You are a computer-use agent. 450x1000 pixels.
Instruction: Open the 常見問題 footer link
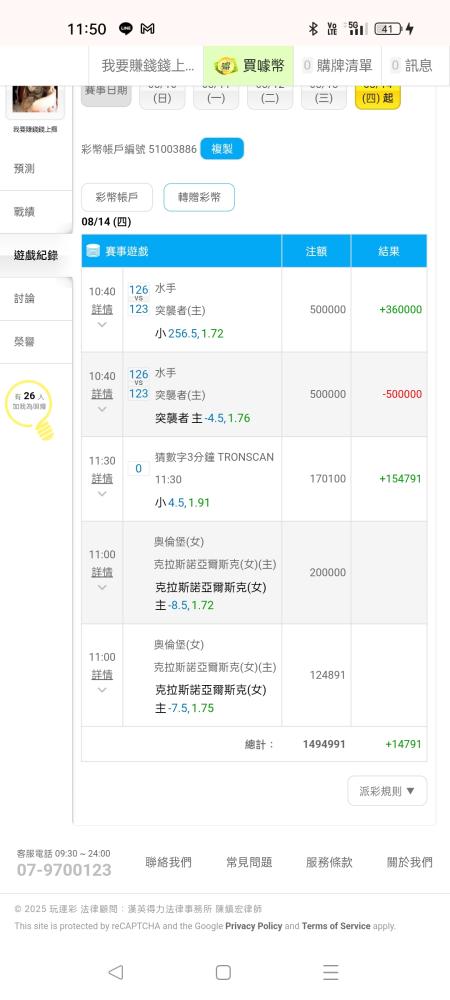(249, 862)
